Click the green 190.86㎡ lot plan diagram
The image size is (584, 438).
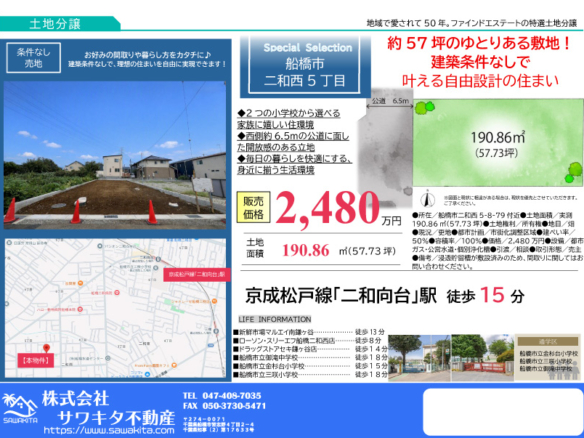click(x=498, y=143)
